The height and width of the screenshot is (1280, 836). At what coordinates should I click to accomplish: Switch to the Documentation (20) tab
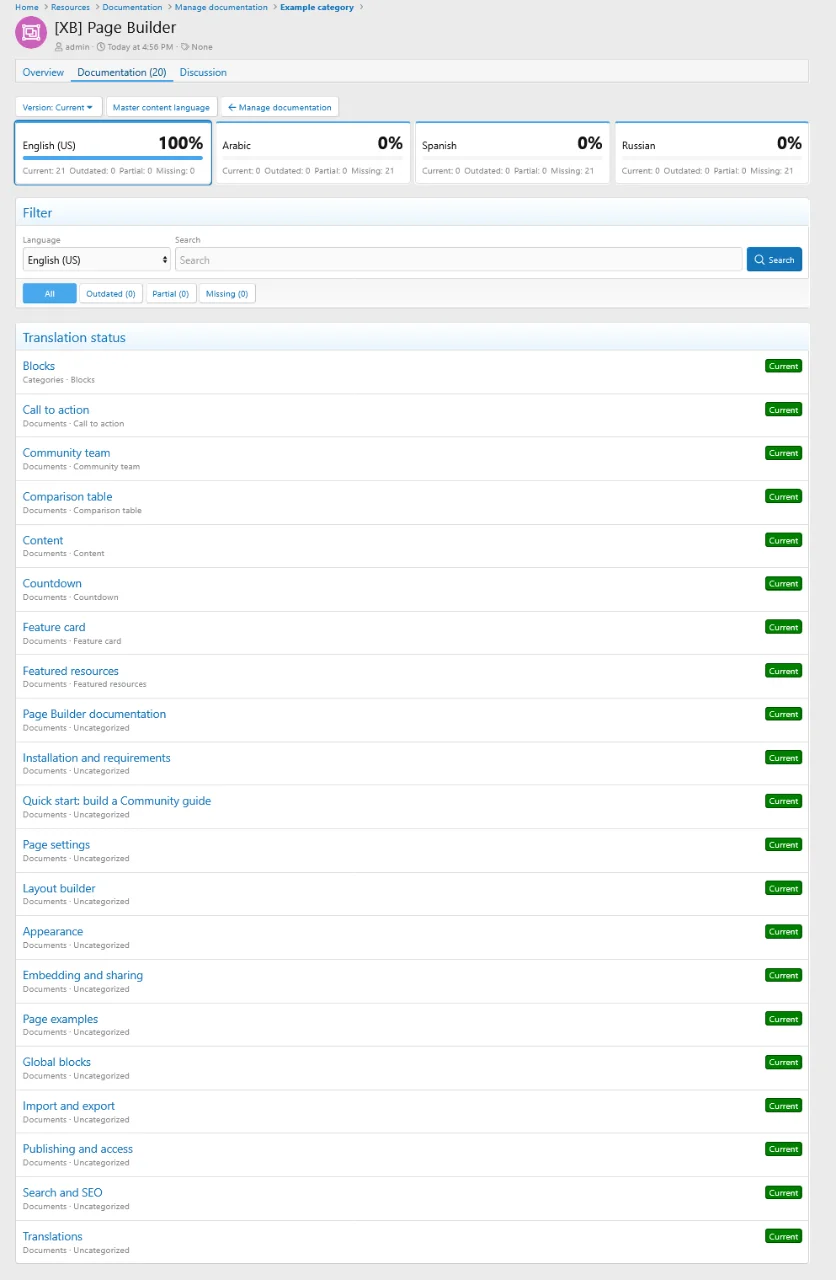click(122, 72)
